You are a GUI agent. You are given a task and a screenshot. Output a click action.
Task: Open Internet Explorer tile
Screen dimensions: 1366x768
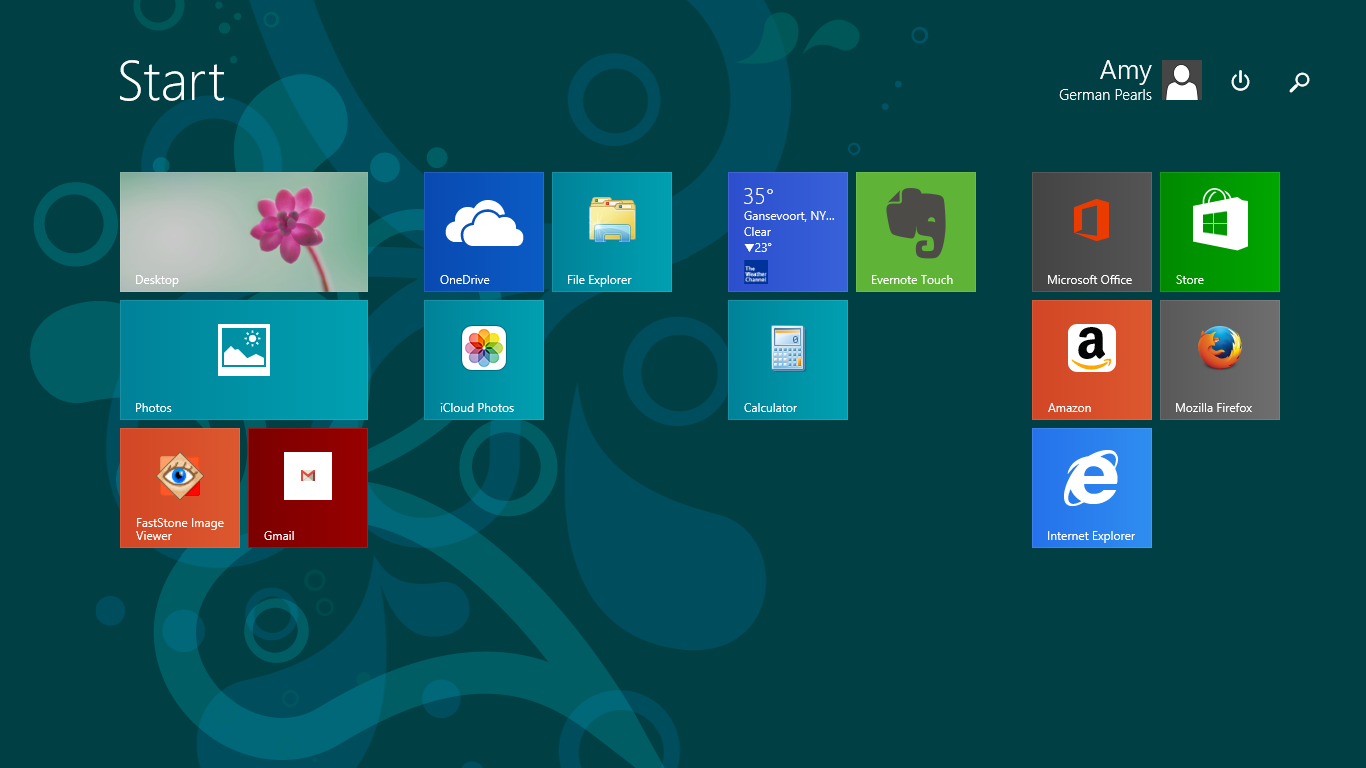click(x=1092, y=488)
